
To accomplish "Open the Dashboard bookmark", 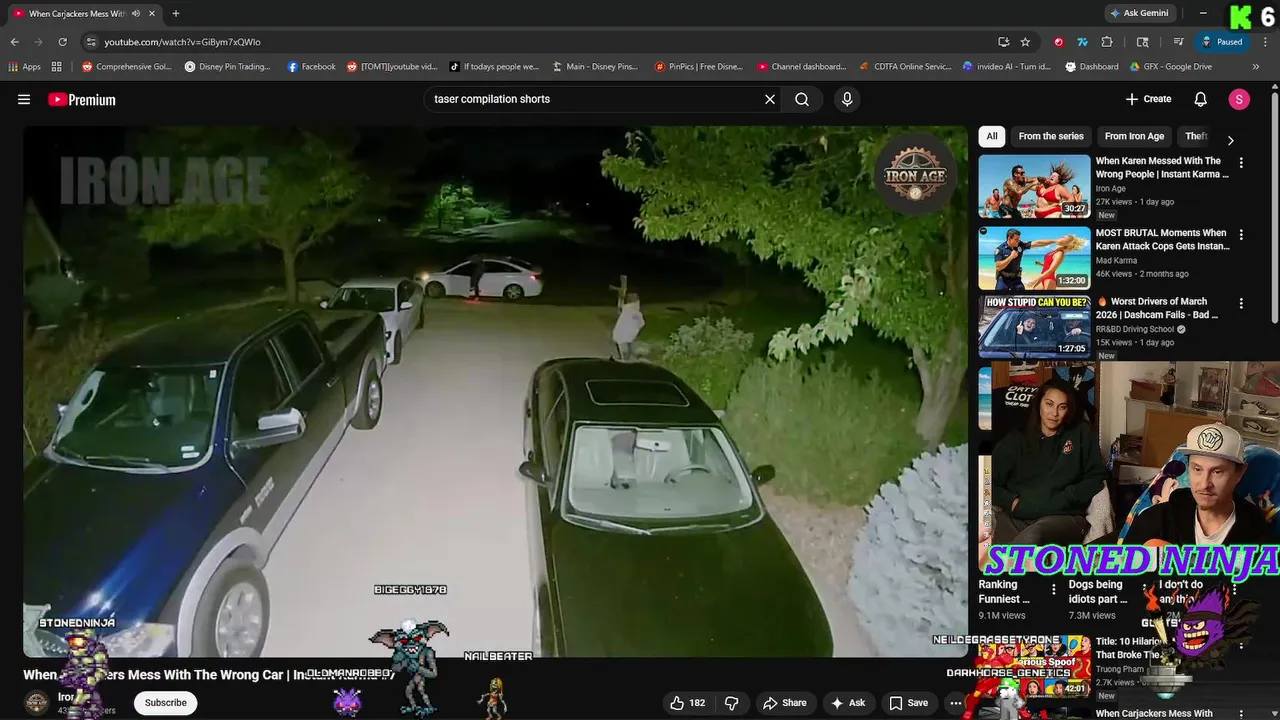I will click(1092, 67).
